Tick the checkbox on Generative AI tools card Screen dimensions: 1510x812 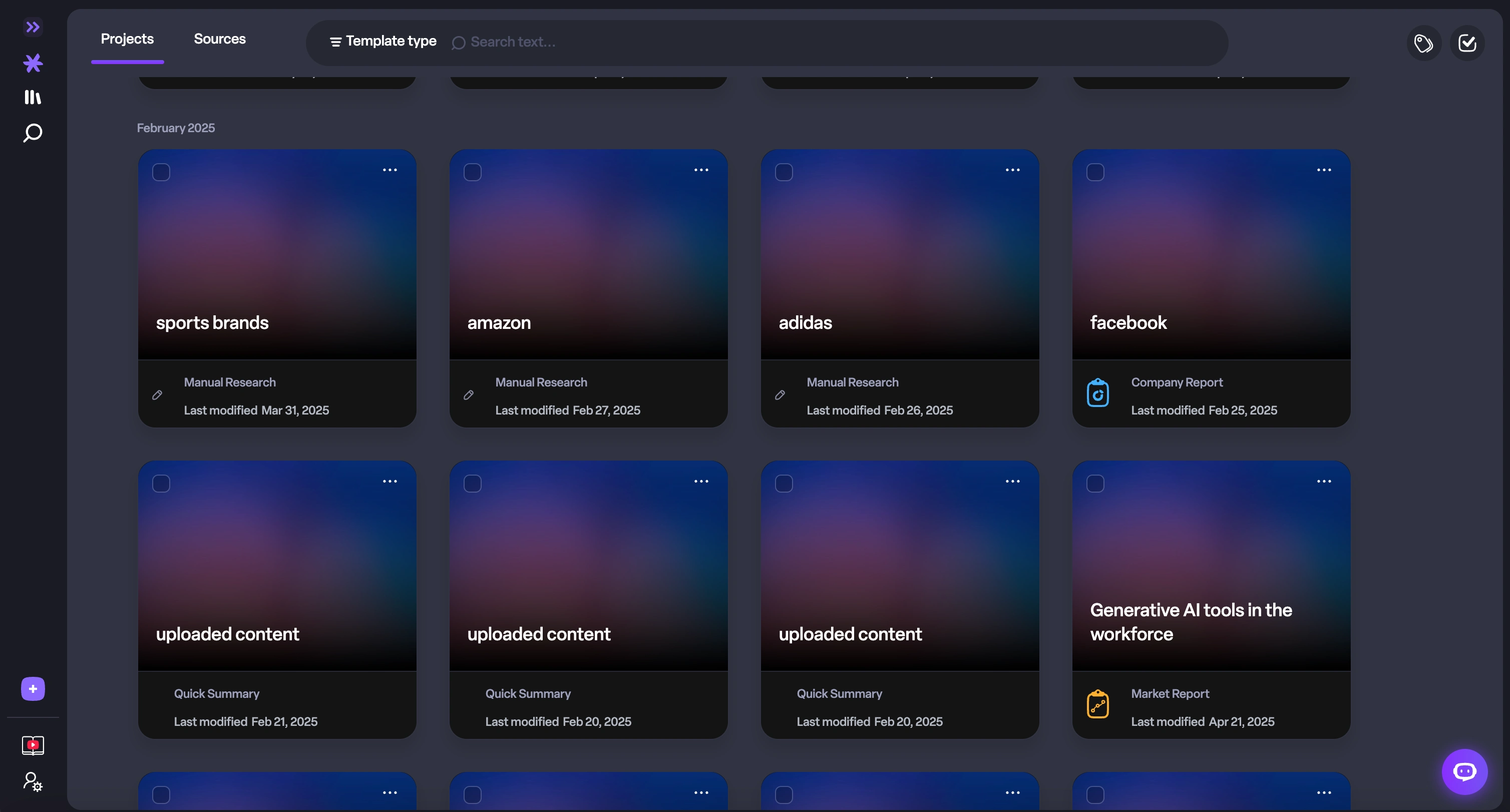(1095, 484)
